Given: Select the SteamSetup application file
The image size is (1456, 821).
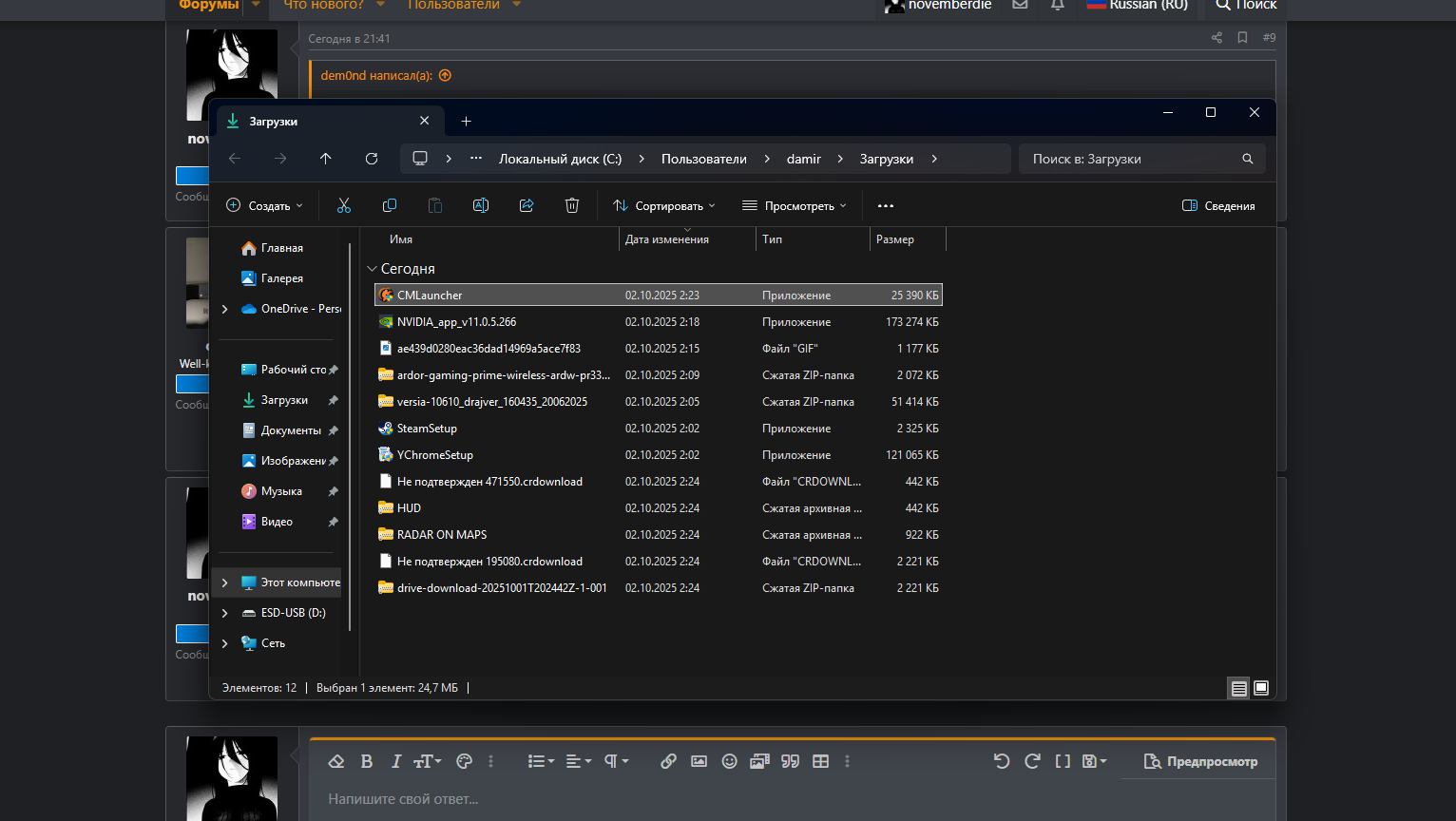Looking at the screenshot, I should coord(427,429).
